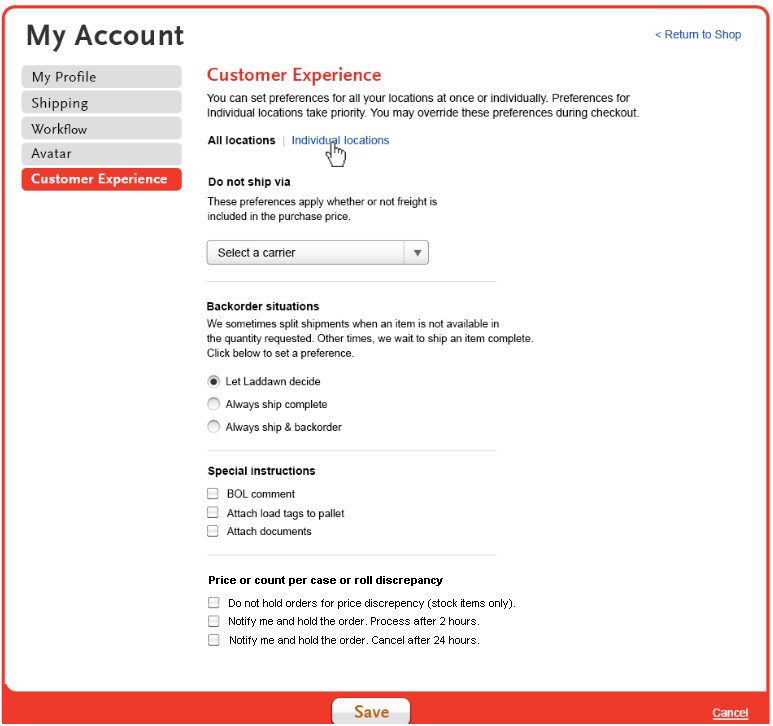Enable Process after 2 hours option

pyautogui.click(x=213, y=621)
